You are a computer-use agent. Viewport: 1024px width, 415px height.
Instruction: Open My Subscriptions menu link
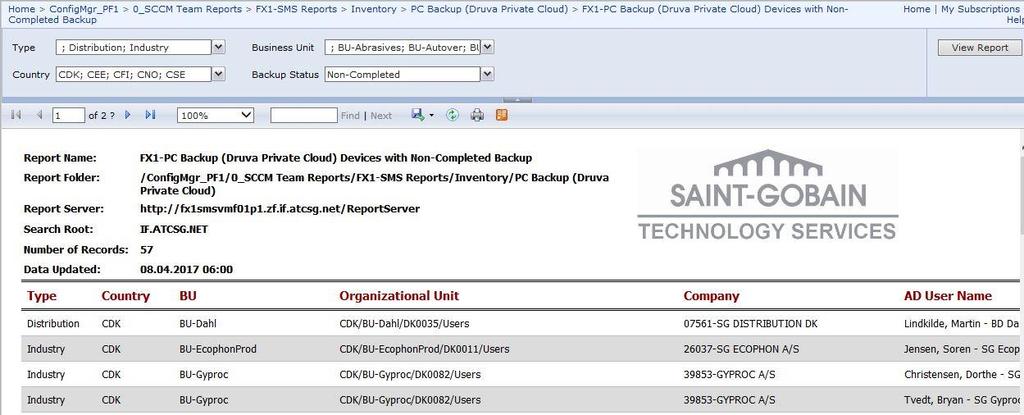982,9
